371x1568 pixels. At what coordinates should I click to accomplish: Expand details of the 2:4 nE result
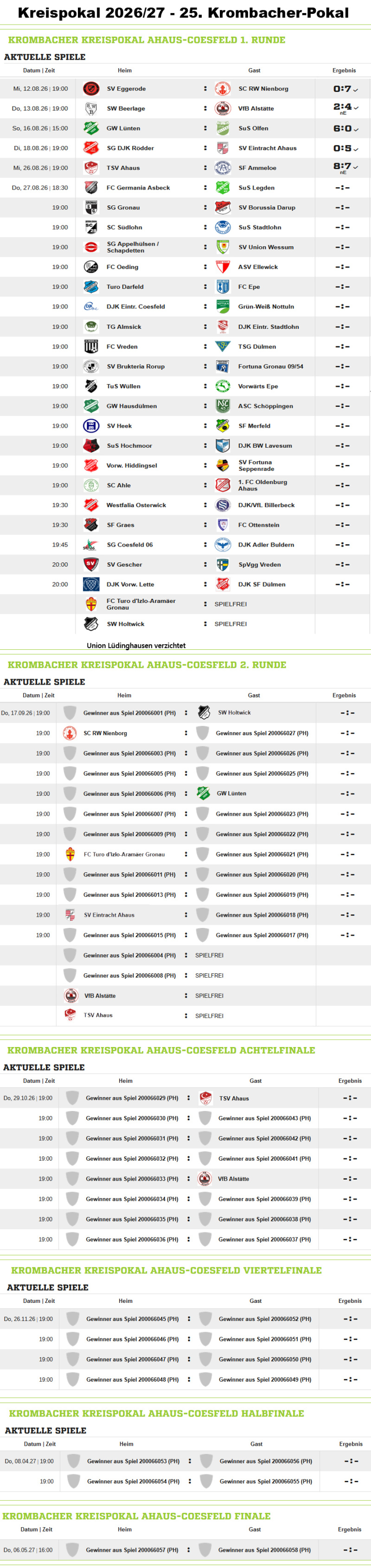click(x=356, y=108)
